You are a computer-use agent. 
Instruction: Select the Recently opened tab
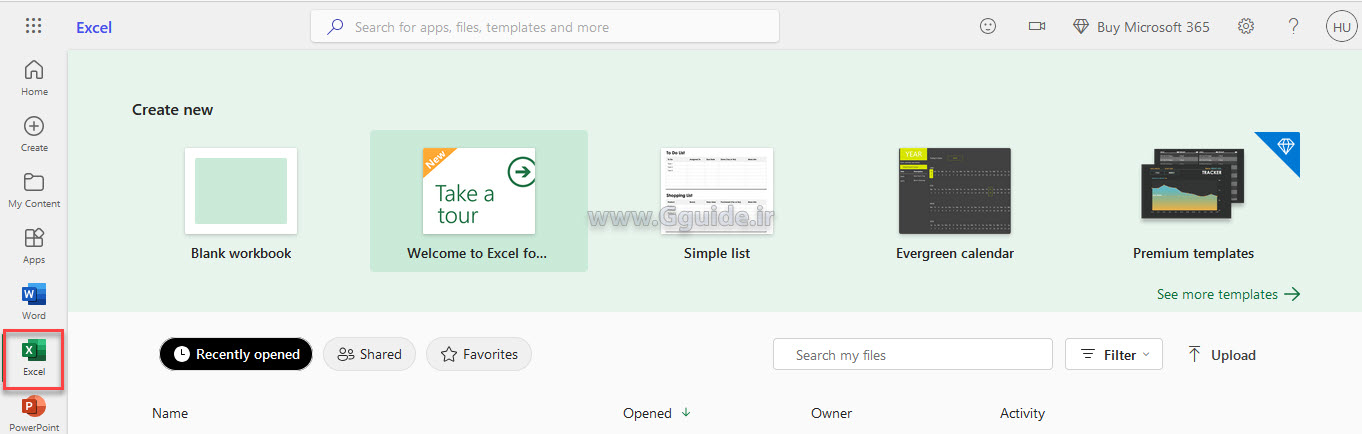236,354
